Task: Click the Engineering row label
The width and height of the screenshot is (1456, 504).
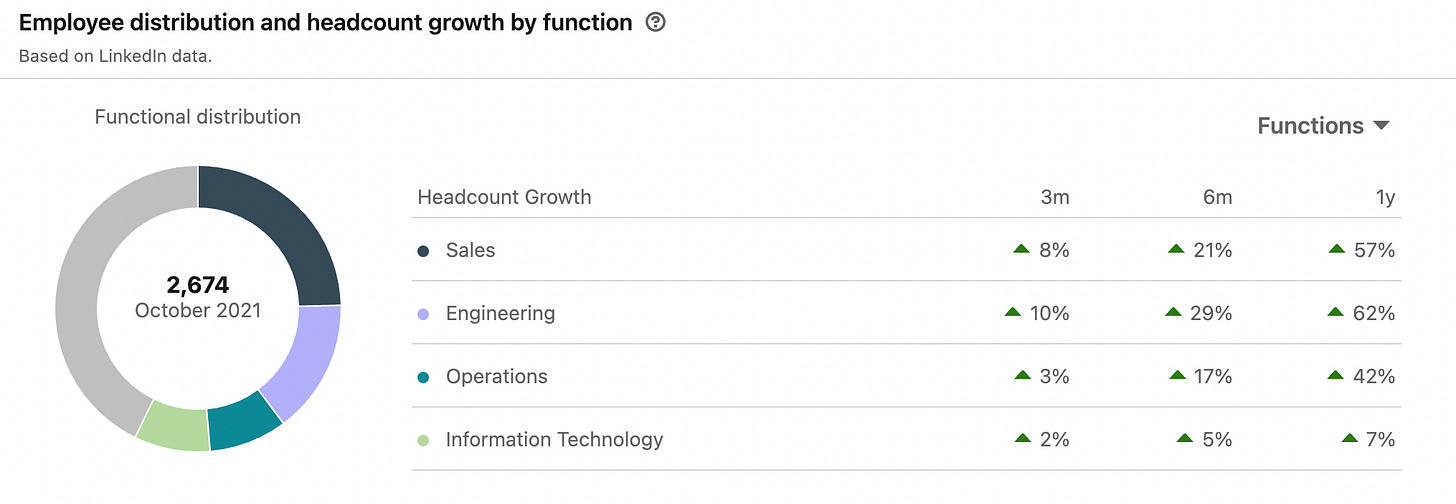Action: click(500, 314)
